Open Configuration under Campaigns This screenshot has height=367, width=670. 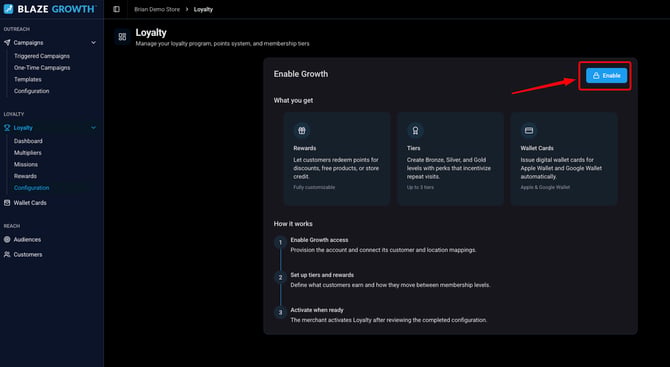click(x=32, y=91)
